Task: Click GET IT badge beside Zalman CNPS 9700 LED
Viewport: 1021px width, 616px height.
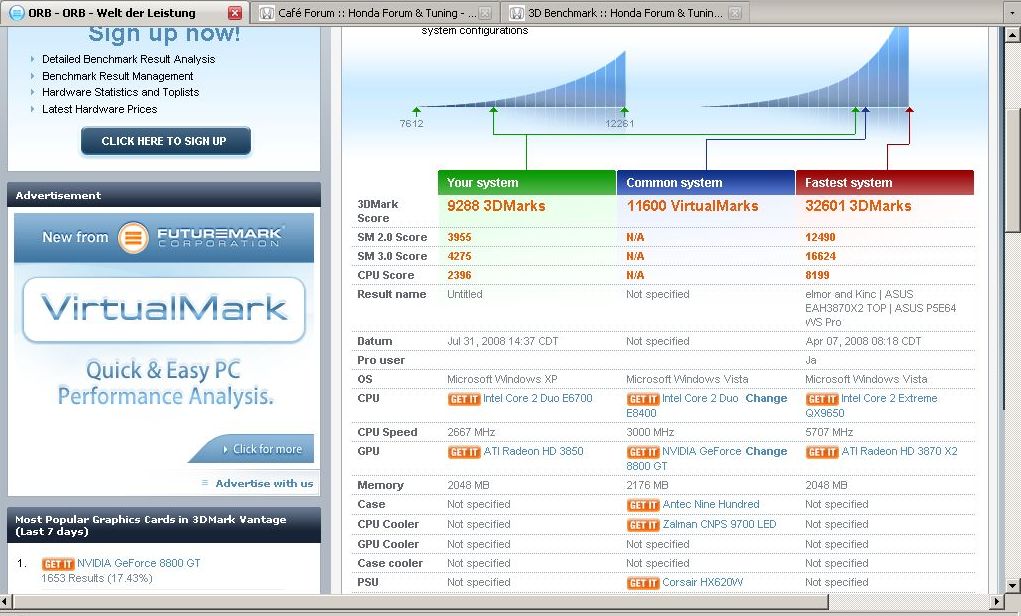Action: pyautogui.click(x=643, y=525)
